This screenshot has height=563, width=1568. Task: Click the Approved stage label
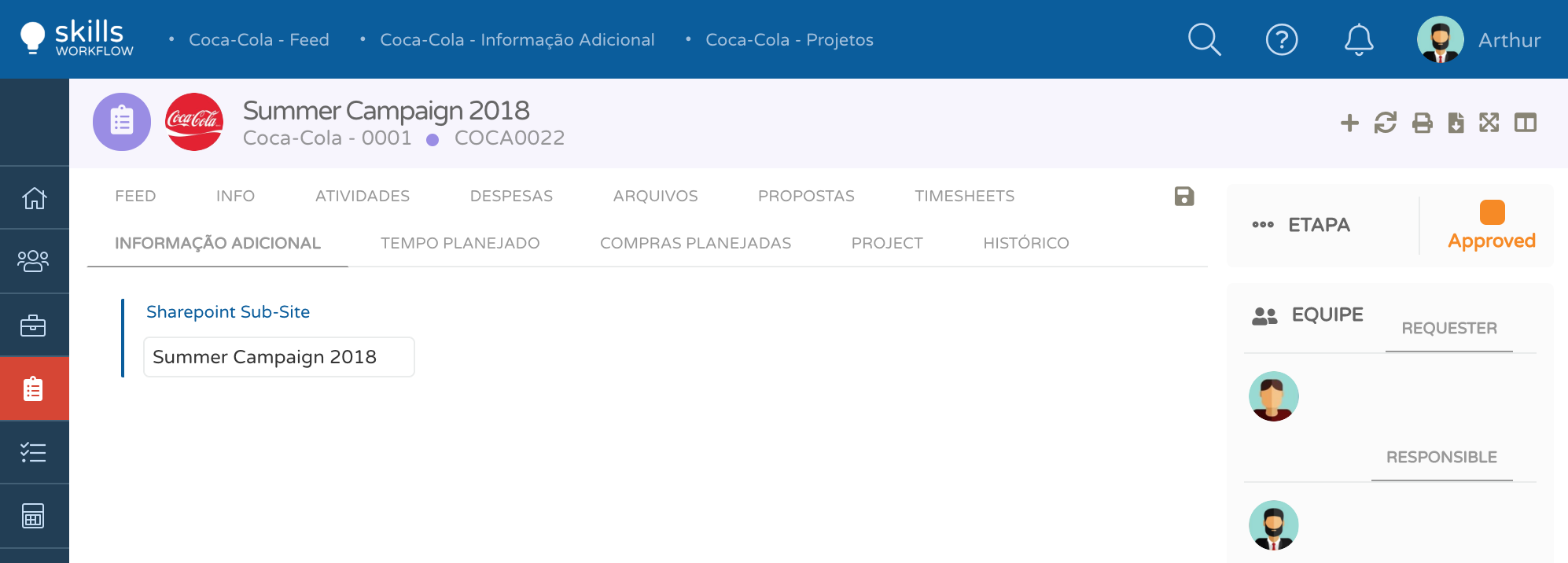(1492, 241)
